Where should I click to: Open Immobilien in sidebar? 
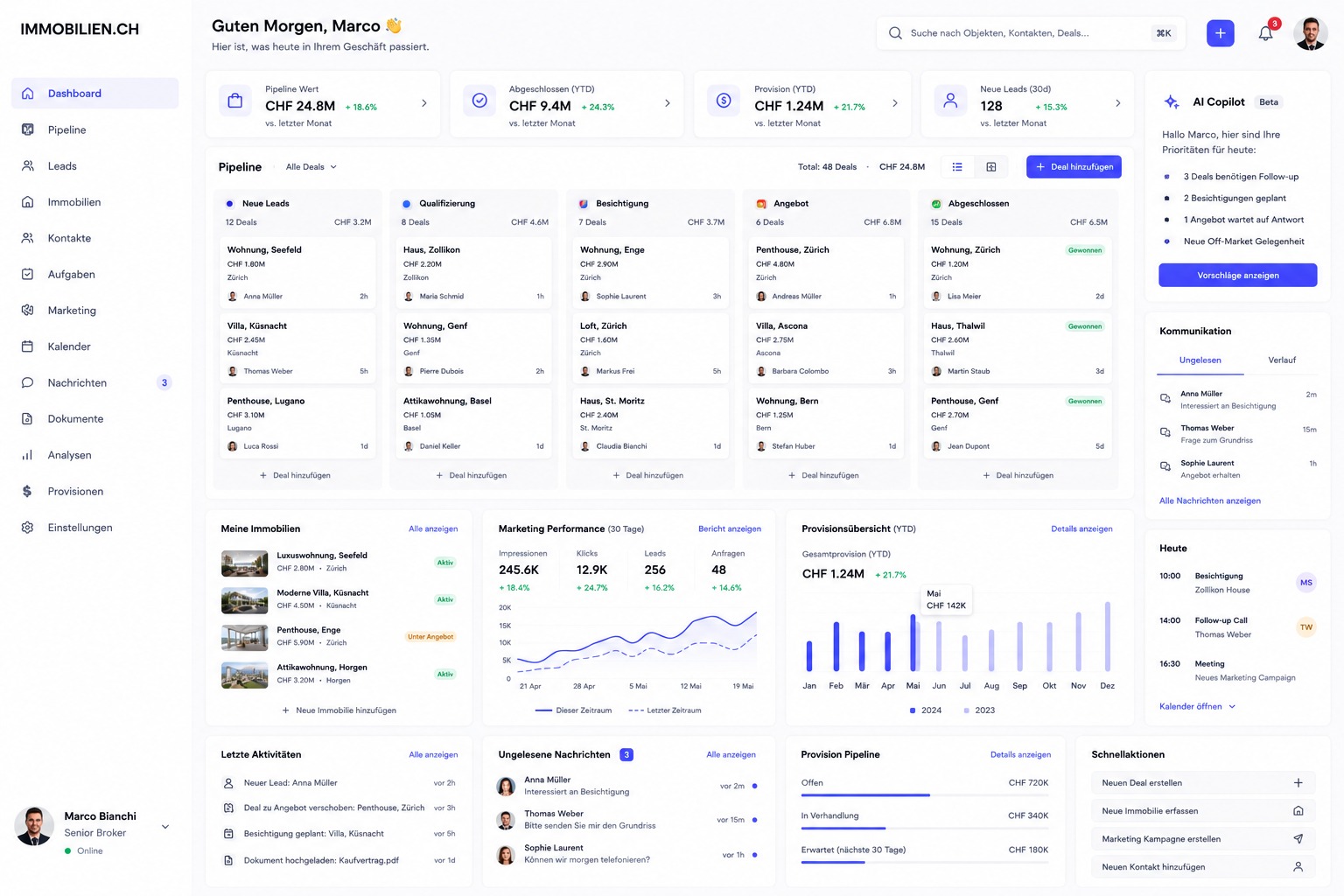click(94, 202)
